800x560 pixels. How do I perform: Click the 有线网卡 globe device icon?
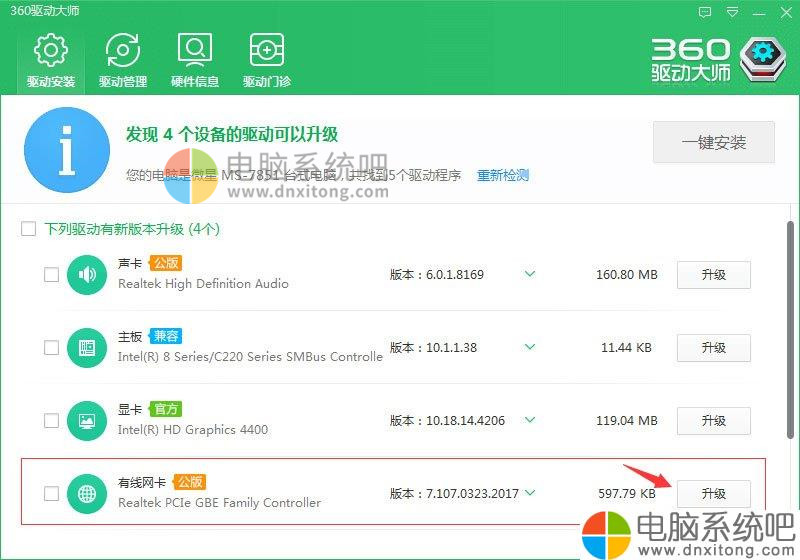87,494
